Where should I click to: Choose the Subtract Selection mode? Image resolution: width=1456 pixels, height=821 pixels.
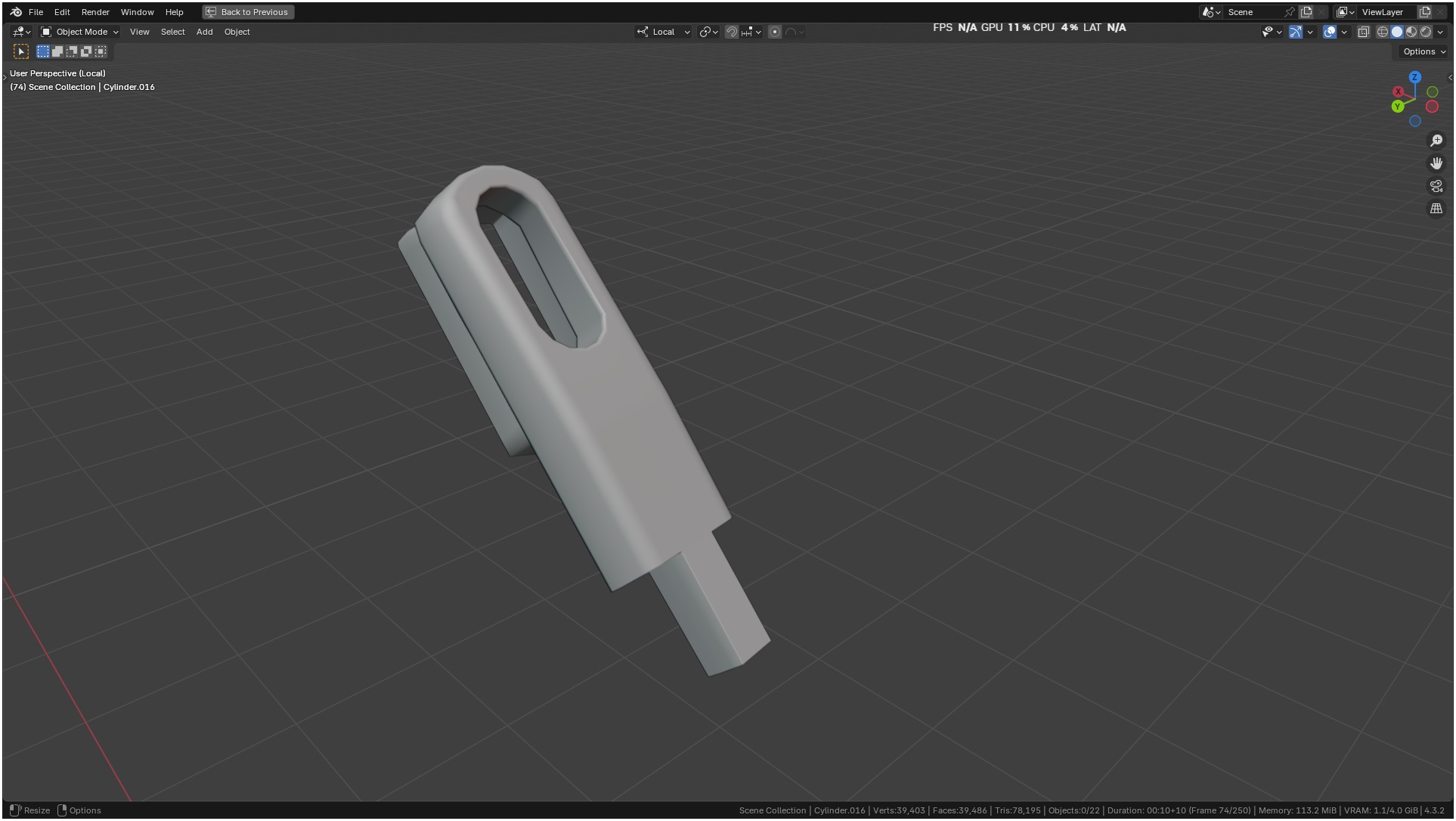tap(72, 51)
